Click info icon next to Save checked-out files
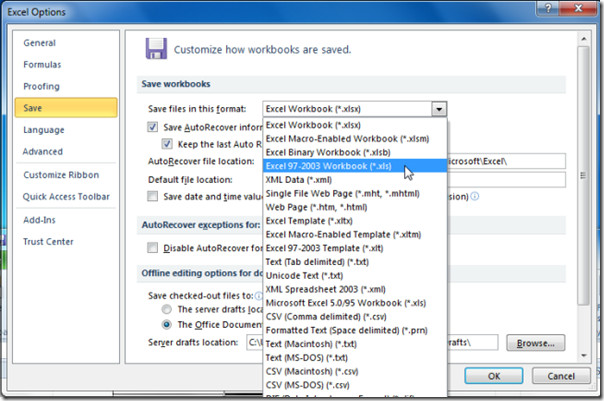This screenshot has height=401, width=604. (259, 295)
